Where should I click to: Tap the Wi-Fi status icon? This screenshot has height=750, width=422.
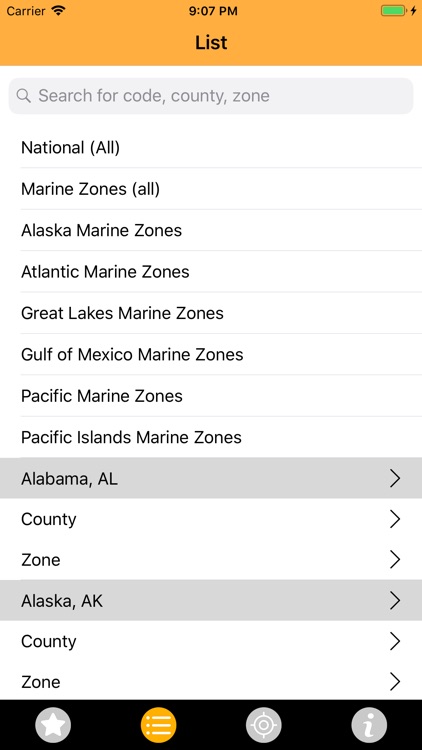pos(59,11)
